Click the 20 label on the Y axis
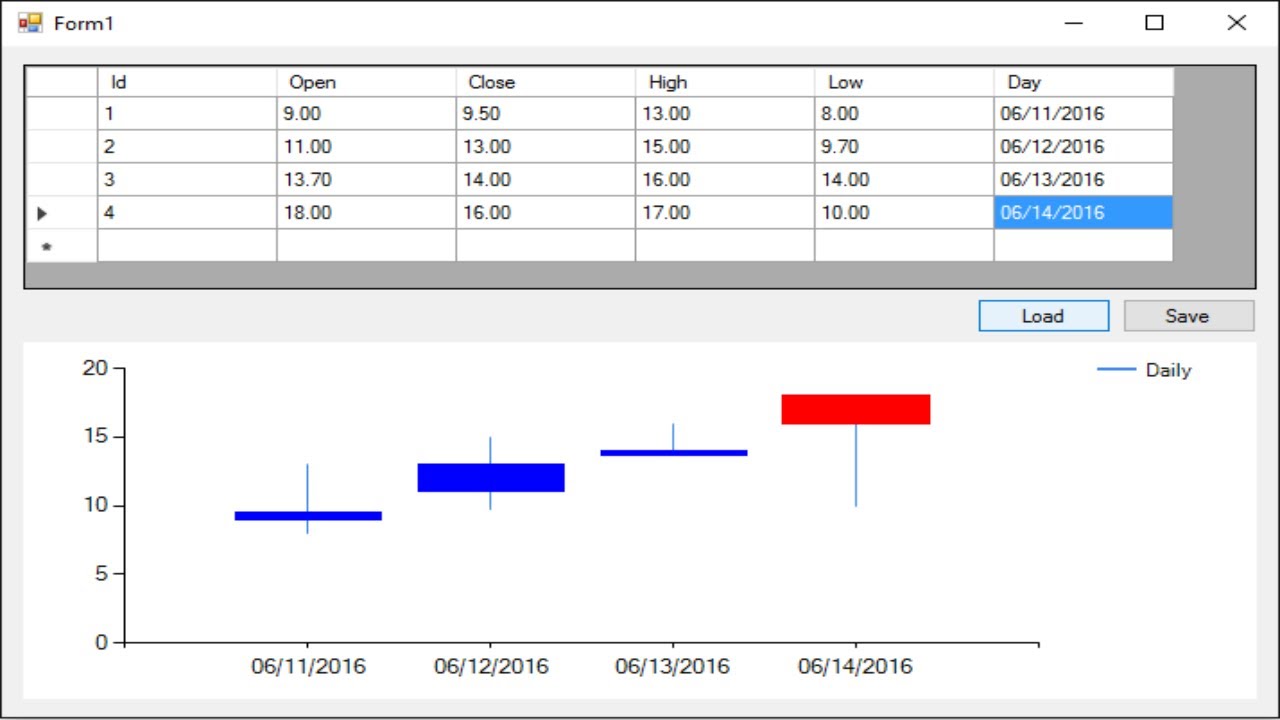The width and height of the screenshot is (1280, 720). [95, 368]
